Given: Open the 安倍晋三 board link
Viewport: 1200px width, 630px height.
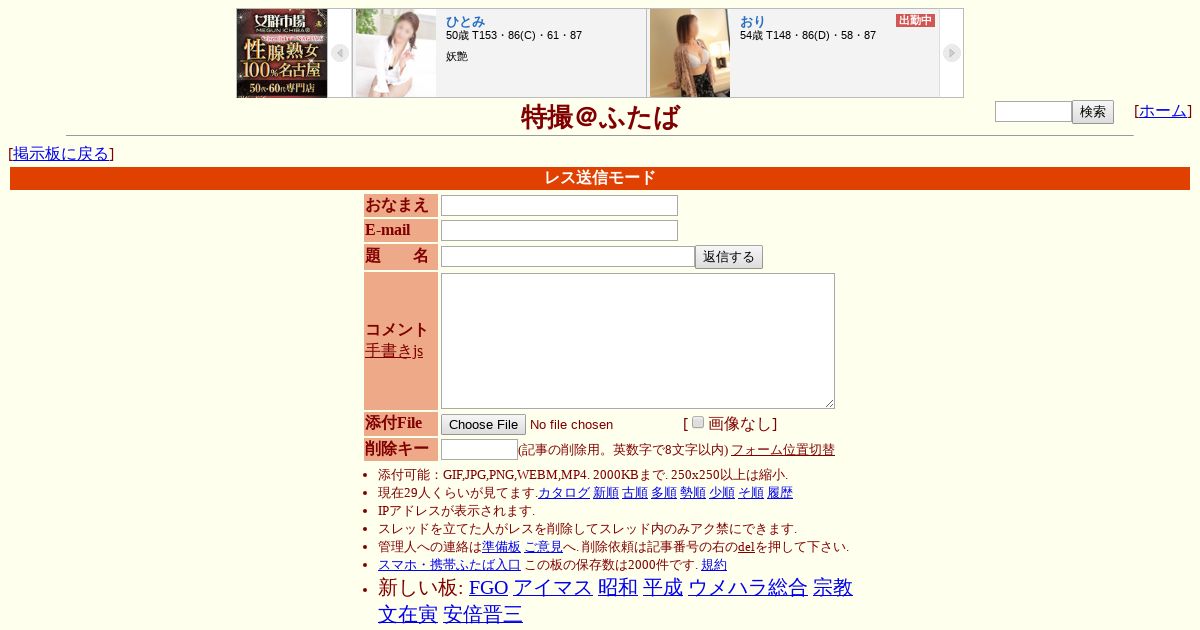Looking at the screenshot, I should (x=483, y=614).
